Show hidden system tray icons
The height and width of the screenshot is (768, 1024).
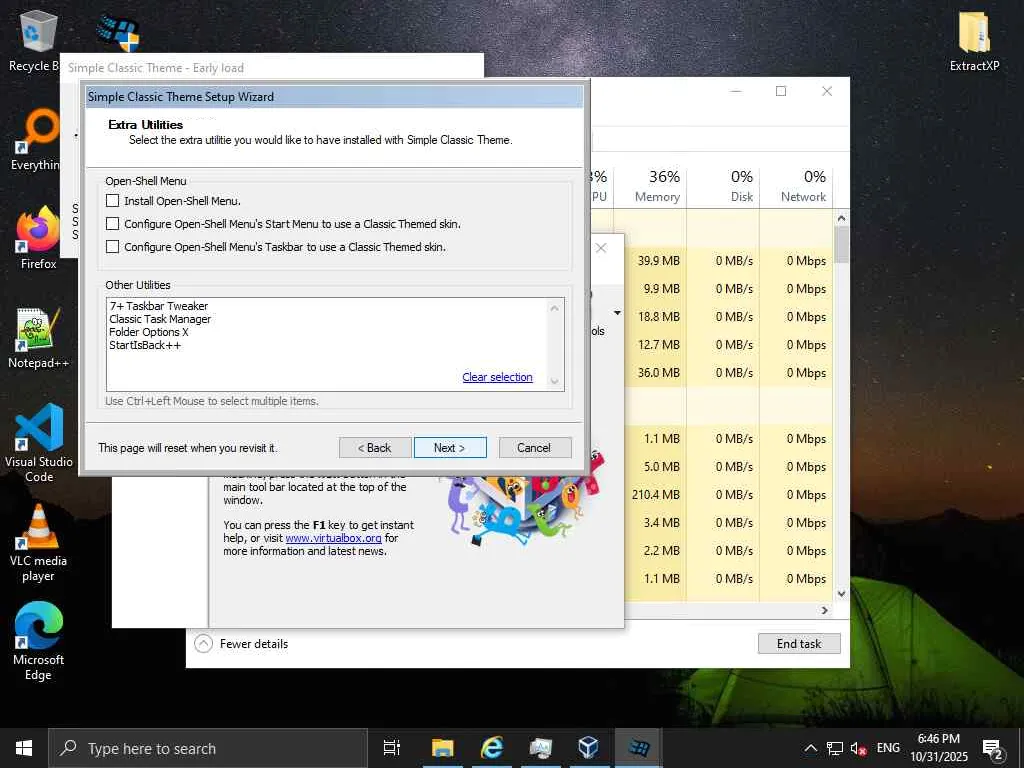(810, 748)
